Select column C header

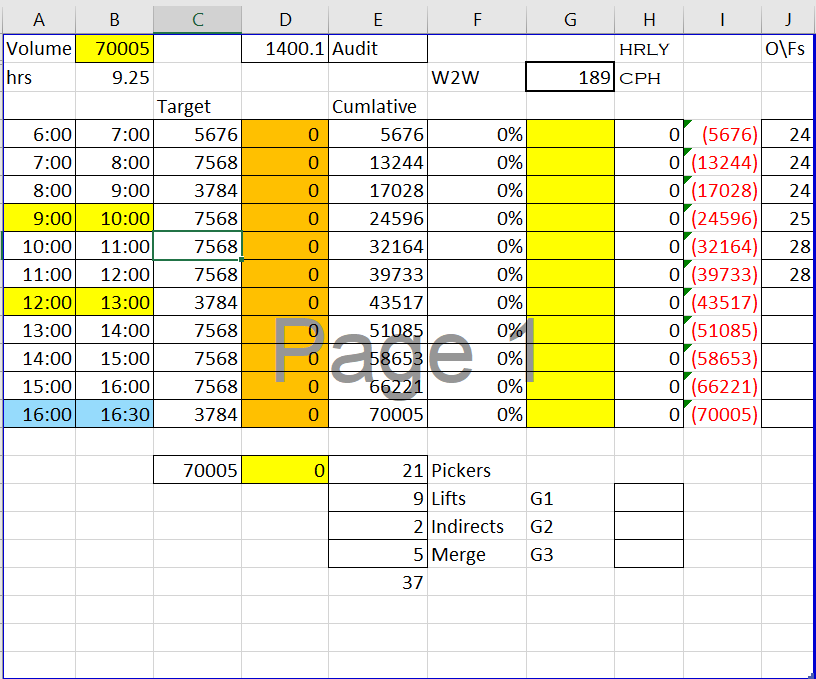[197, 20]
